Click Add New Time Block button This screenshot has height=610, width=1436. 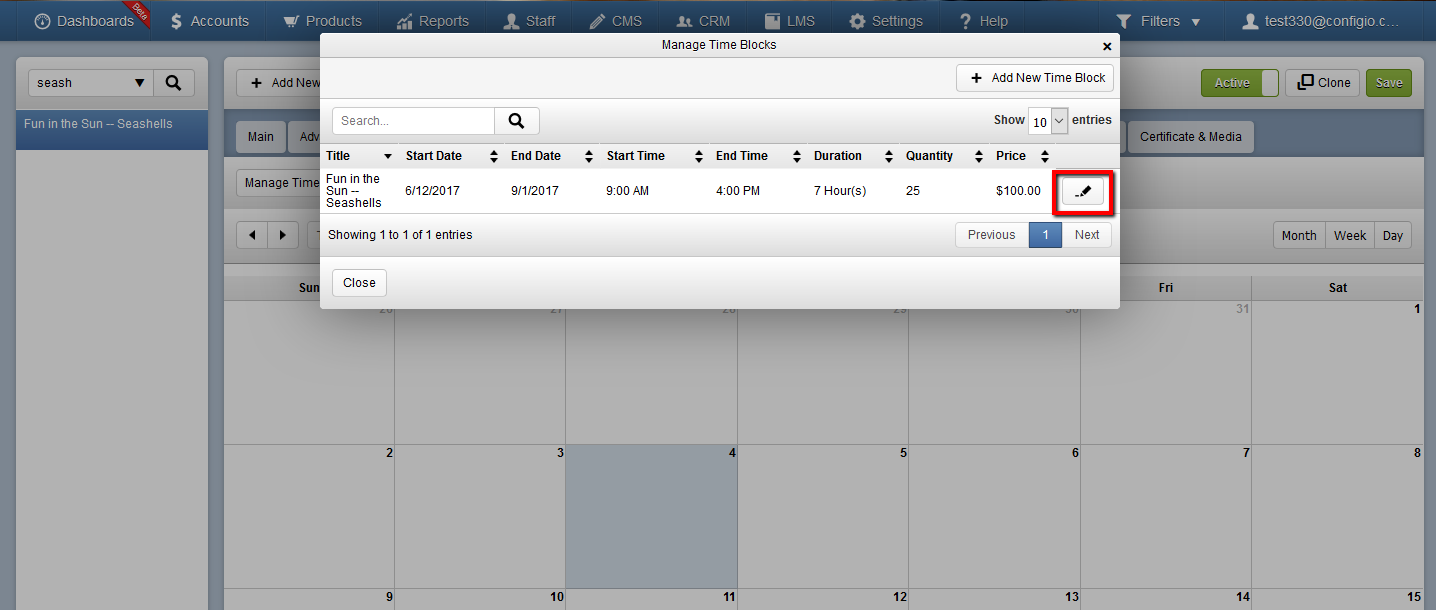coord(1035,78)
